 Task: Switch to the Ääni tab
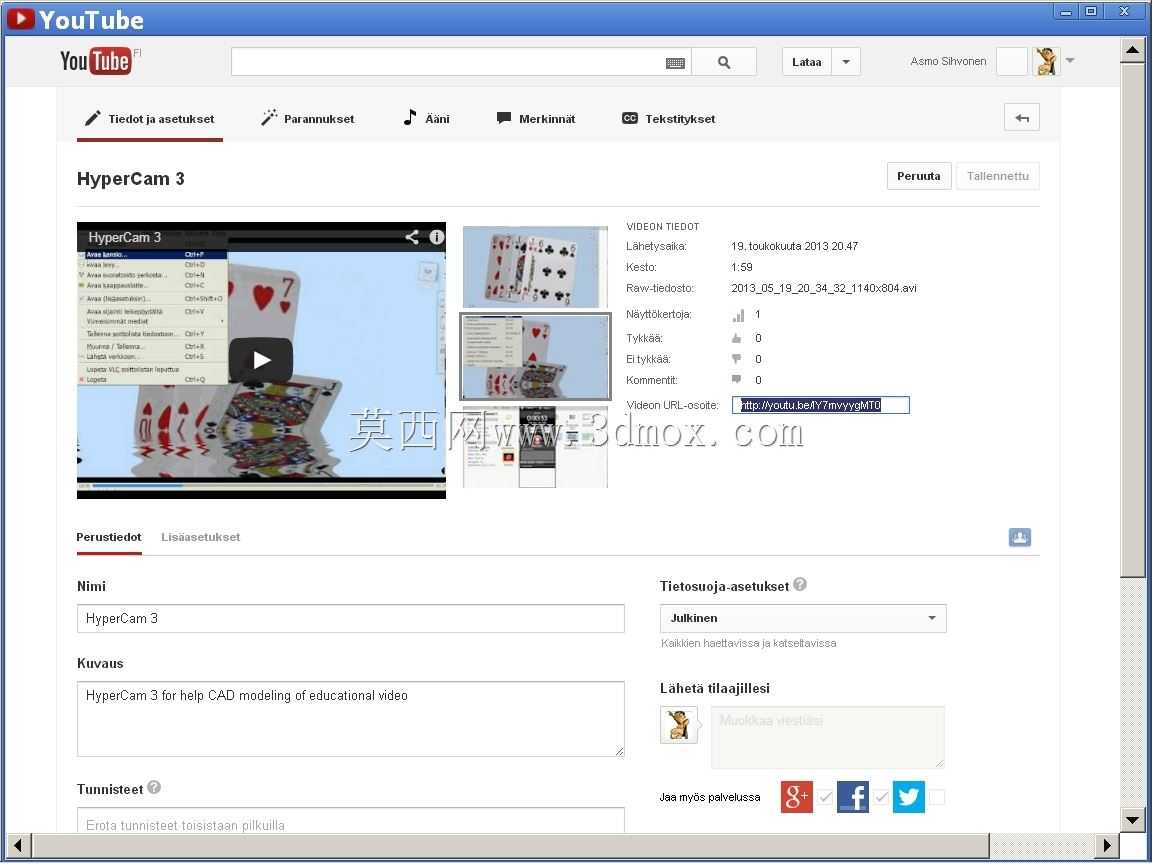[x=426, y=119]
